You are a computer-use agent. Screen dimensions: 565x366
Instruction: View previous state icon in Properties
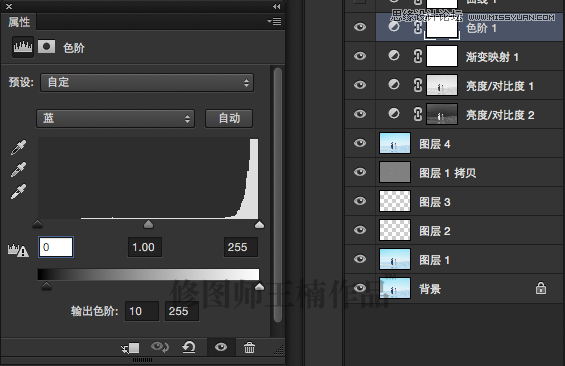click(x=160, y=347)
